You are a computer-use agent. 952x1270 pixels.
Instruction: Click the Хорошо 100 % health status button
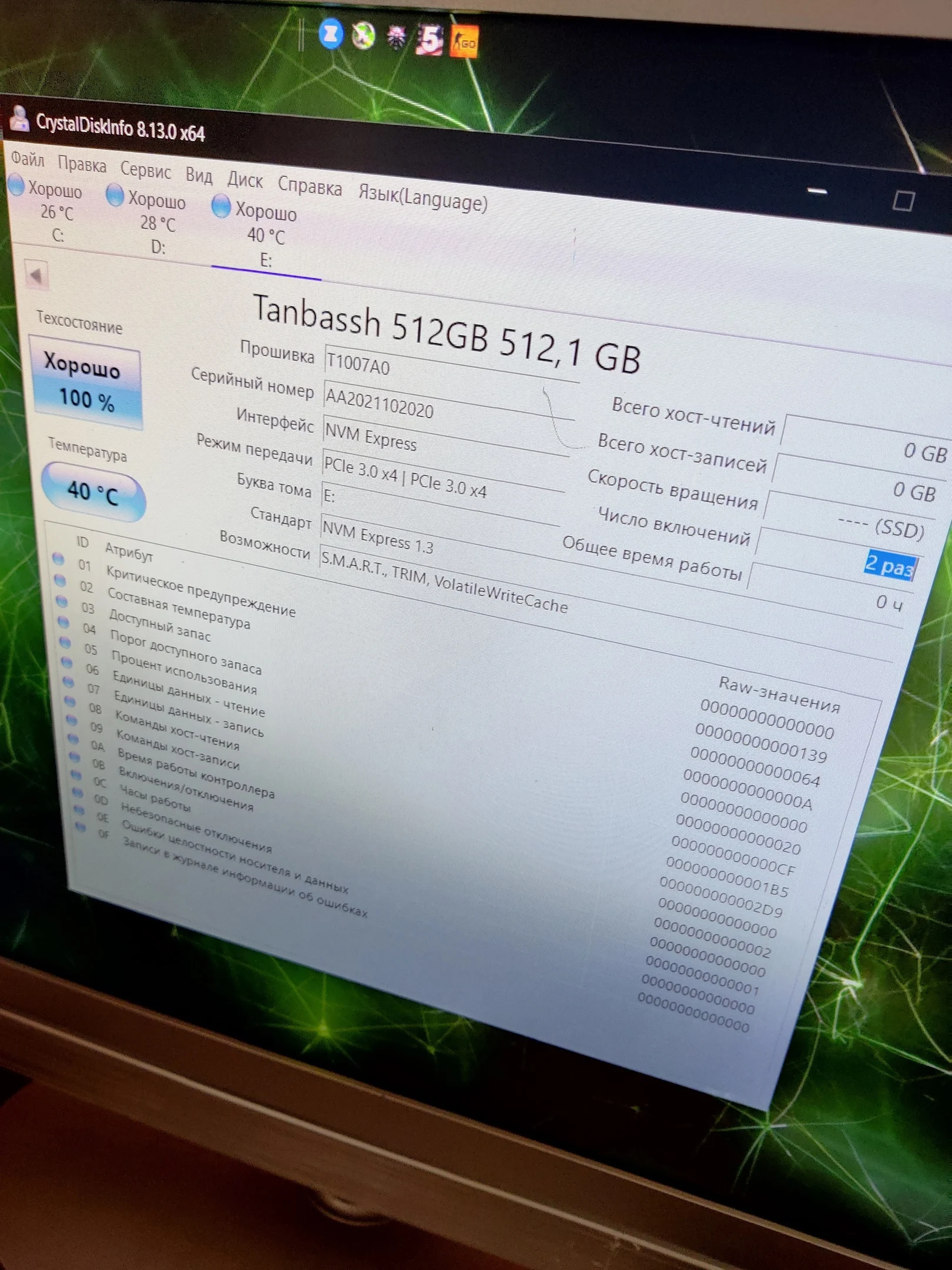[x=86, y=383]
